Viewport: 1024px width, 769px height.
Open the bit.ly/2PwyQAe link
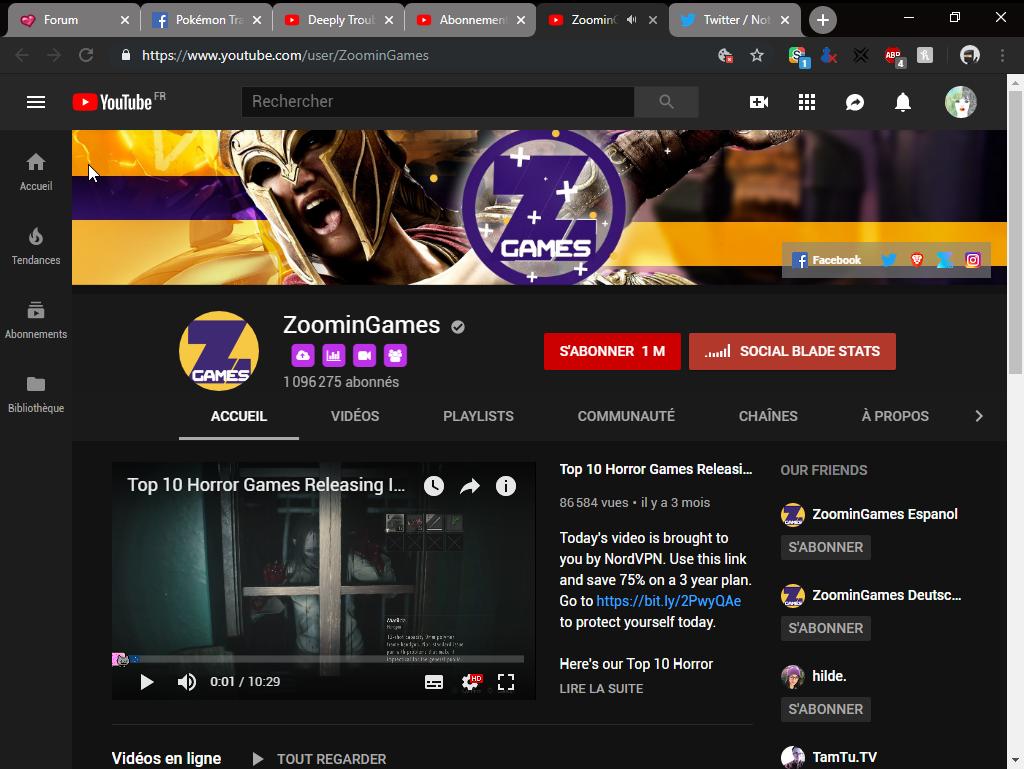pos(668,601)
